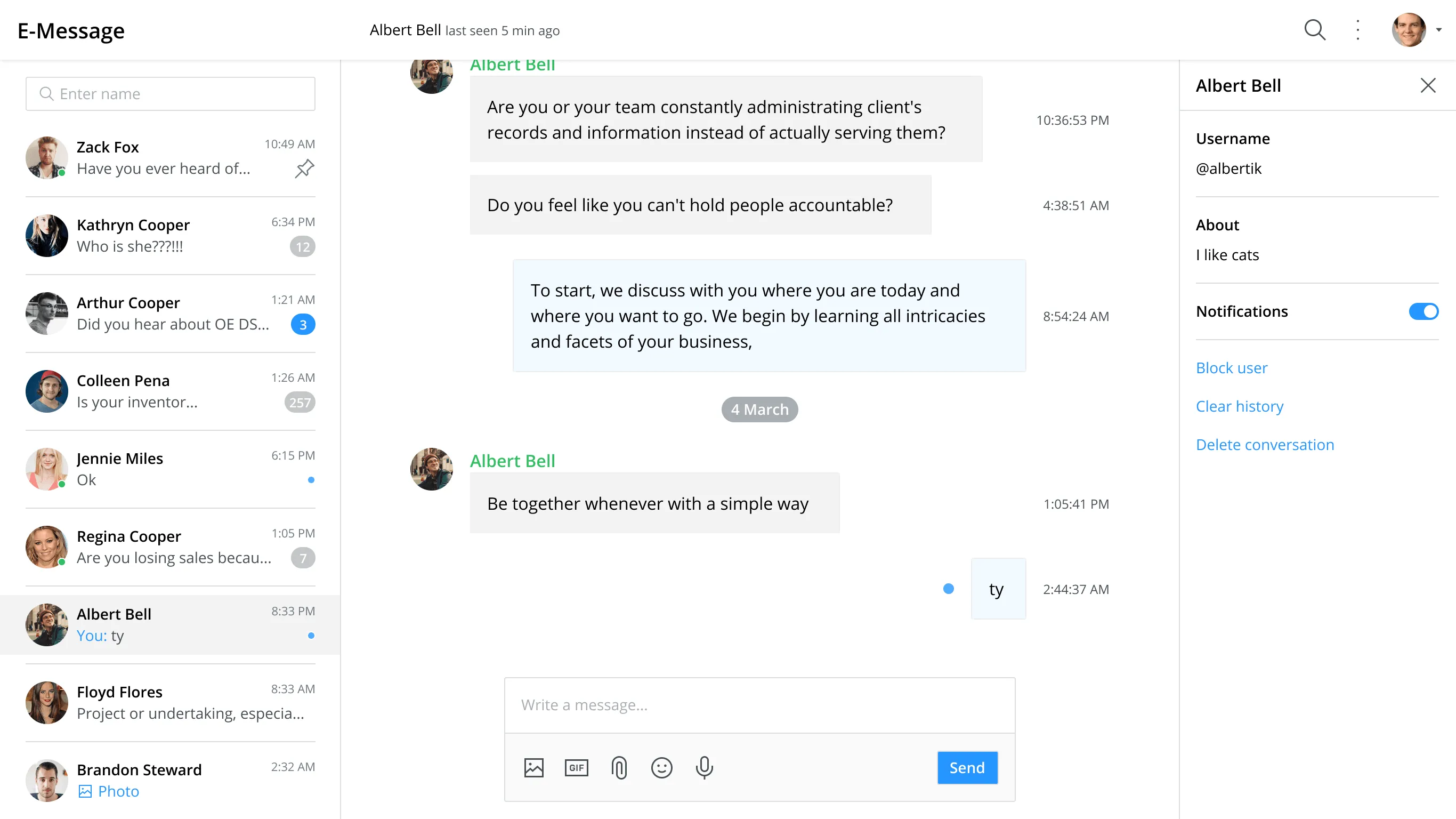This screenshot has height=819, width=1456.
Task: Attach a file with the paperclip icon
Action: (619, 767)
